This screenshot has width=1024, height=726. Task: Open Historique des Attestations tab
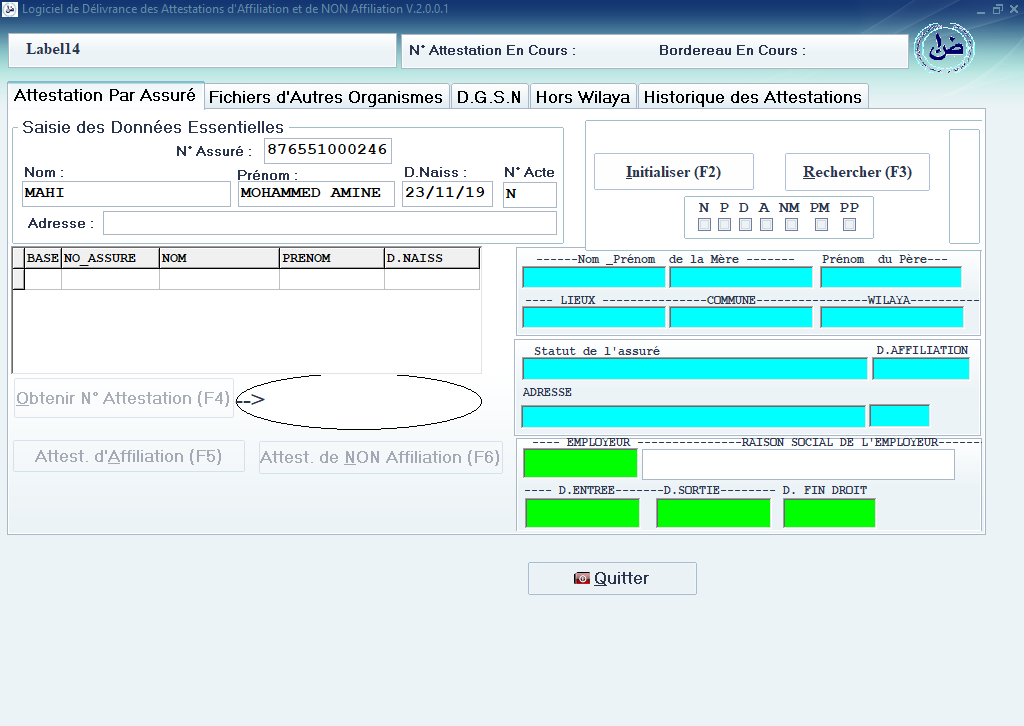point(753,97)
